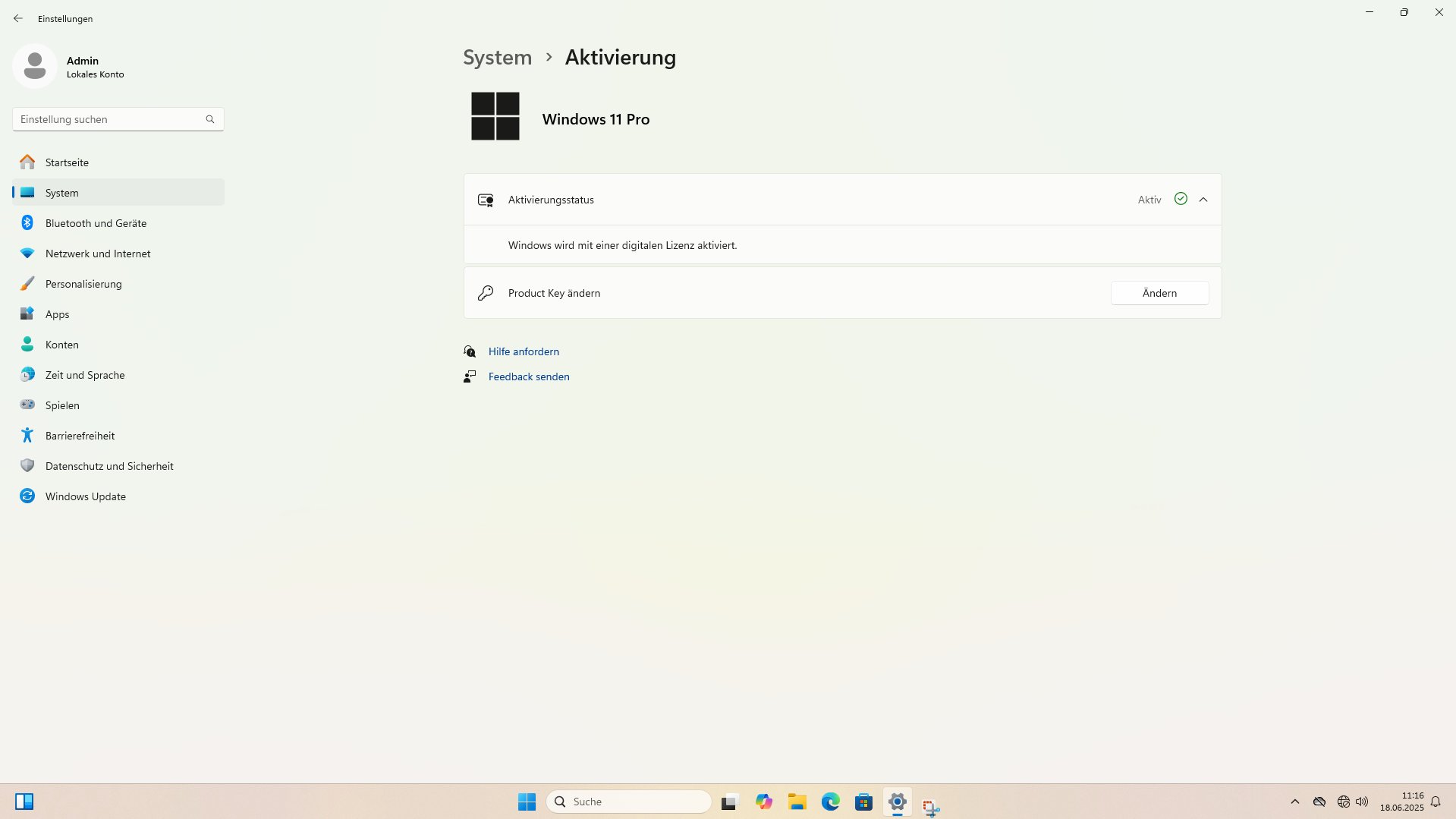Image resolution: width=1456 pixels, height=819 pixels.
Task: Open Bluetooth und Geräte settings
Action: coord(95,222)
